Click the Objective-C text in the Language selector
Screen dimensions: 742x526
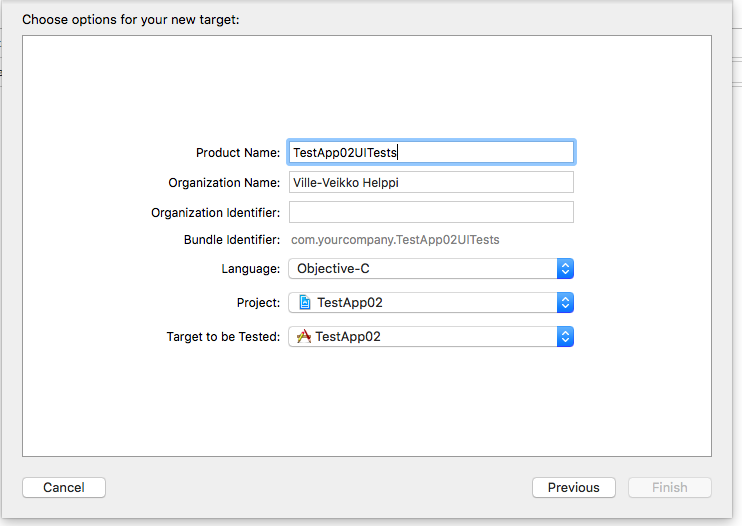(x=334, y=269)
